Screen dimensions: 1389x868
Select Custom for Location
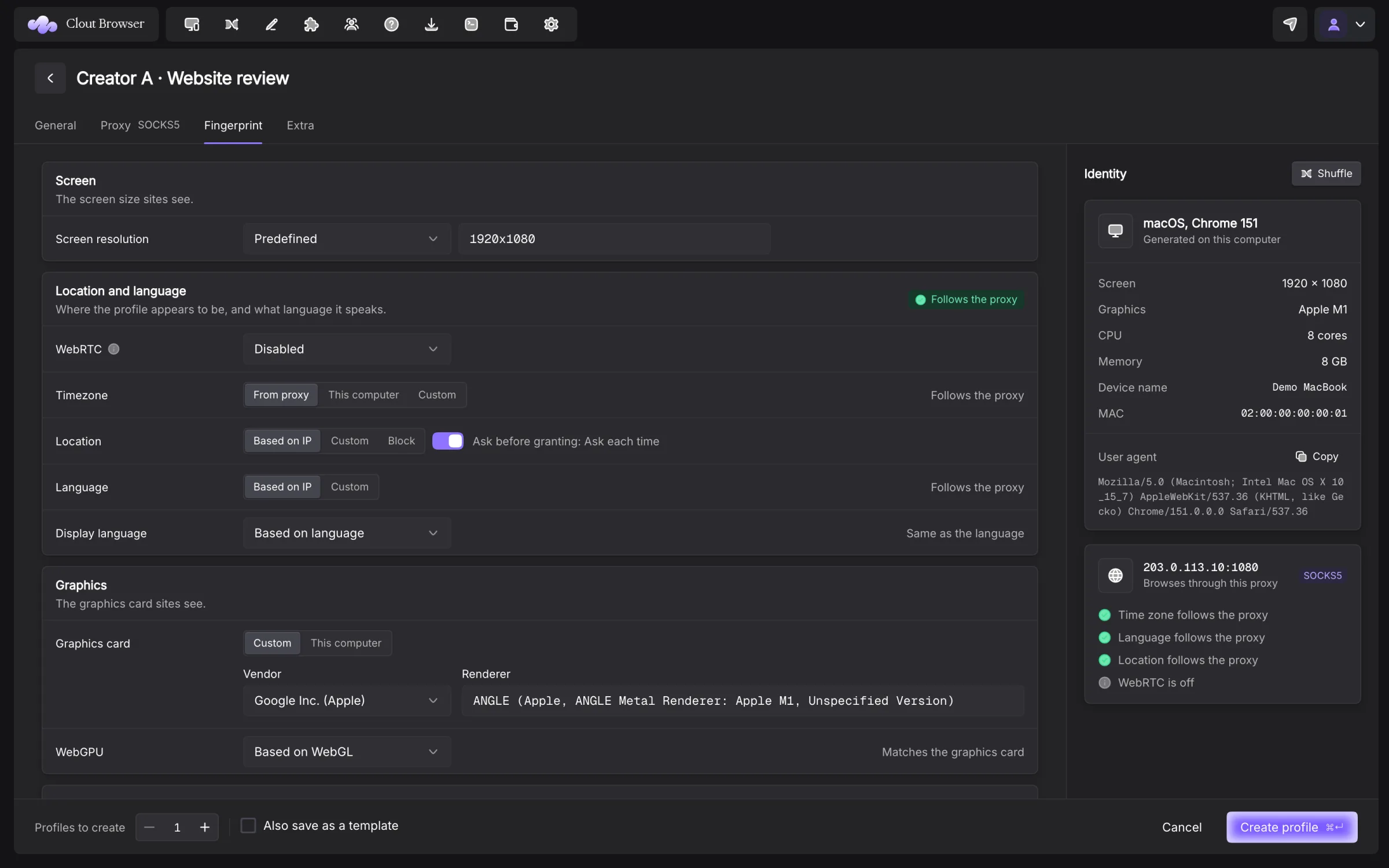[350, 441]
